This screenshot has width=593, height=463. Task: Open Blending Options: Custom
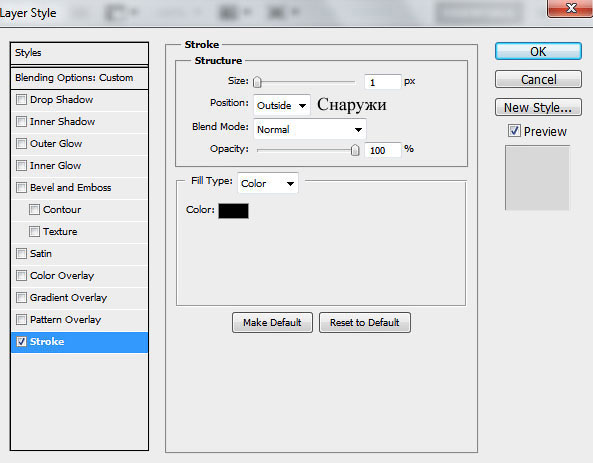(x=79, y=78)
